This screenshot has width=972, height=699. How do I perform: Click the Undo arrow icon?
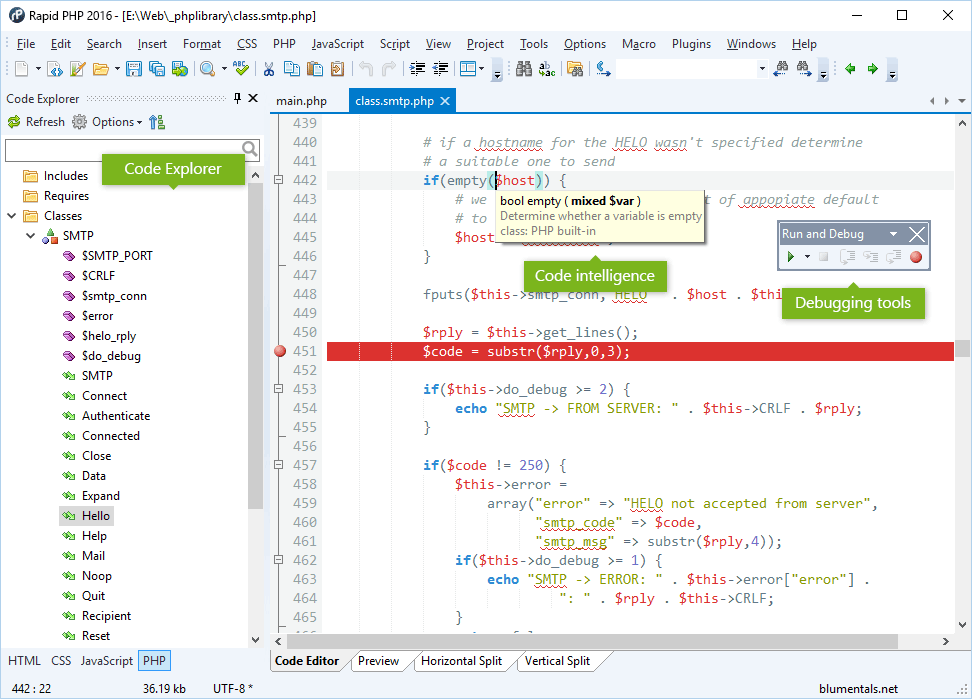click(367, 69)
